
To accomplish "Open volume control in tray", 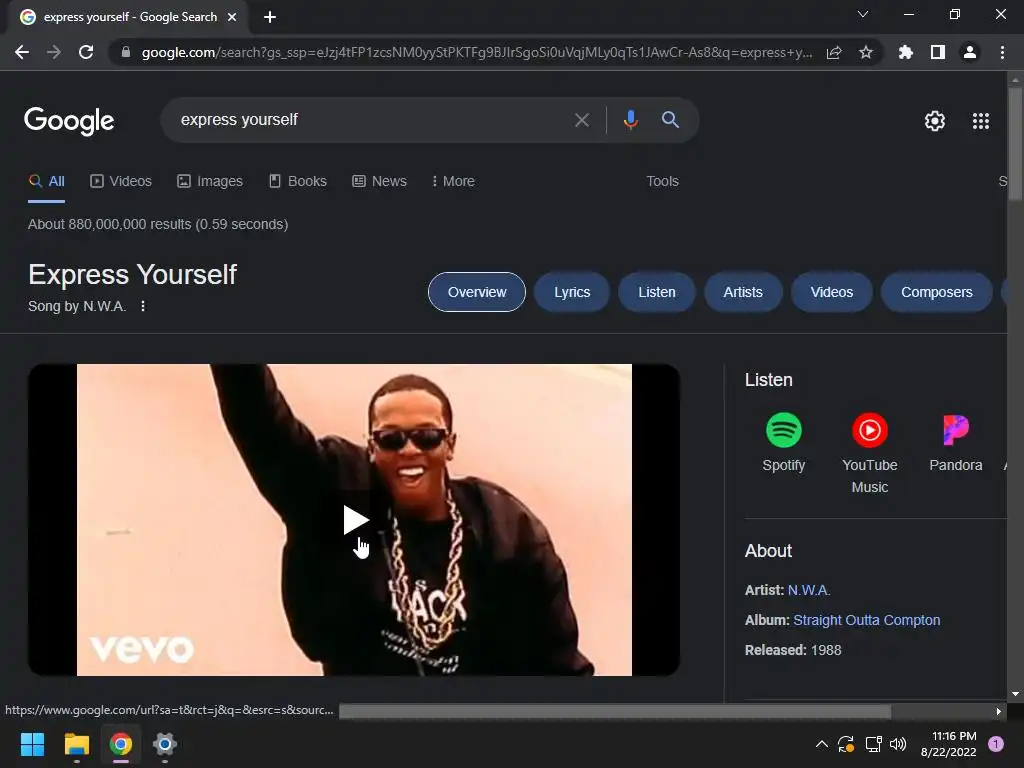I will (x=899, y=744).
